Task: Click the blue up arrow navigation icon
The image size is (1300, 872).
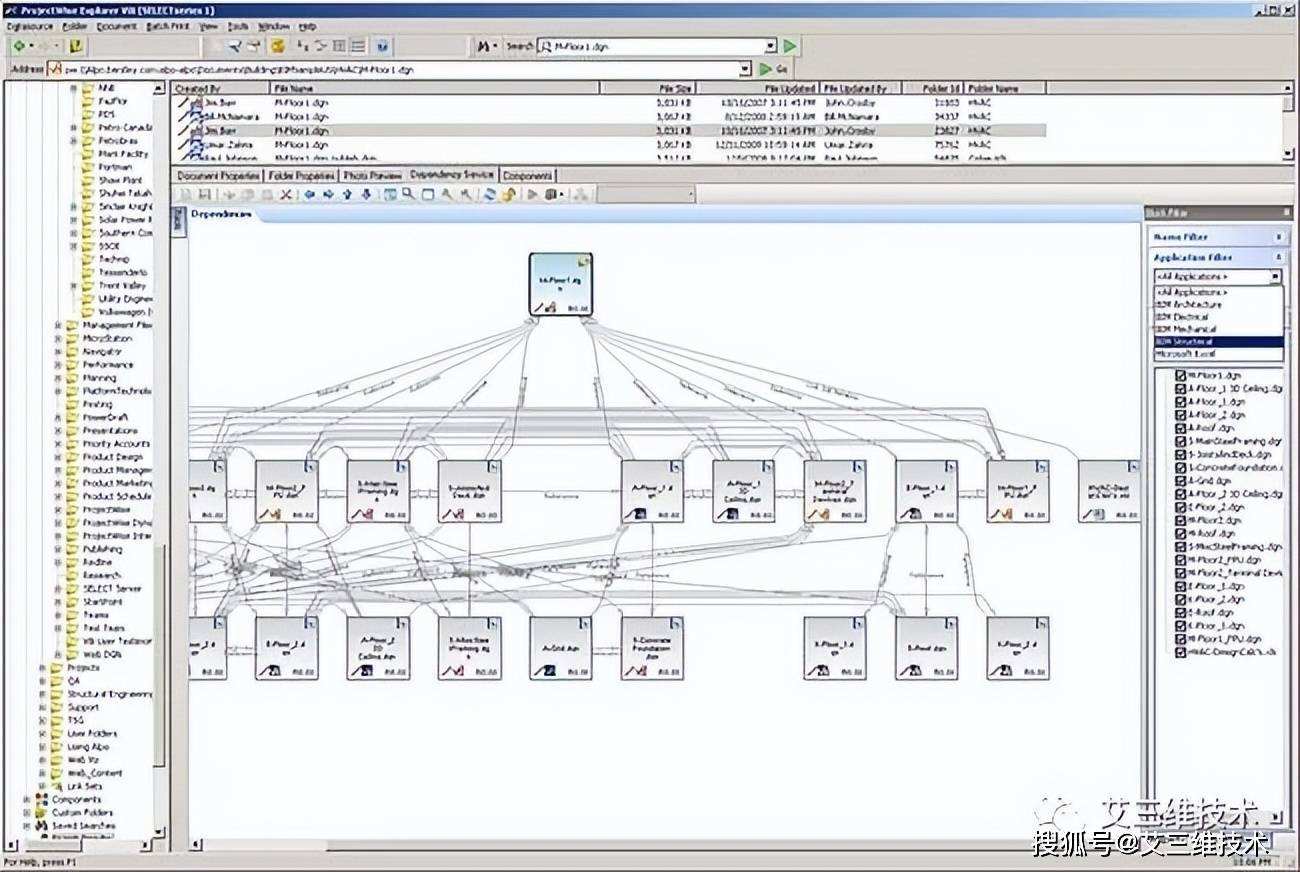Action: (347, 195)
